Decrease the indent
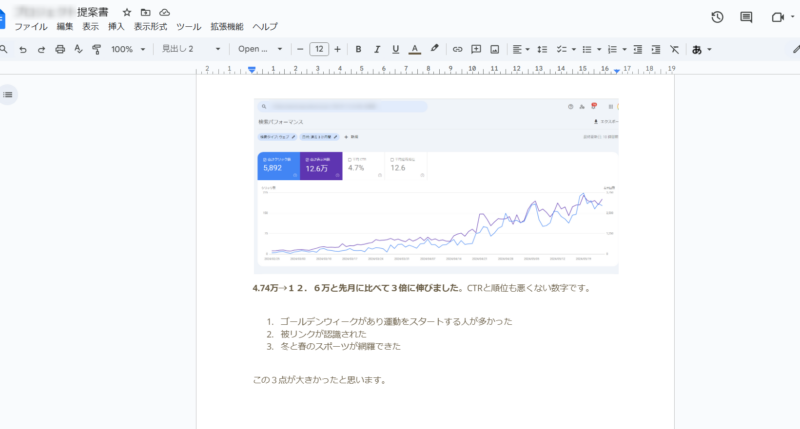 637,49
